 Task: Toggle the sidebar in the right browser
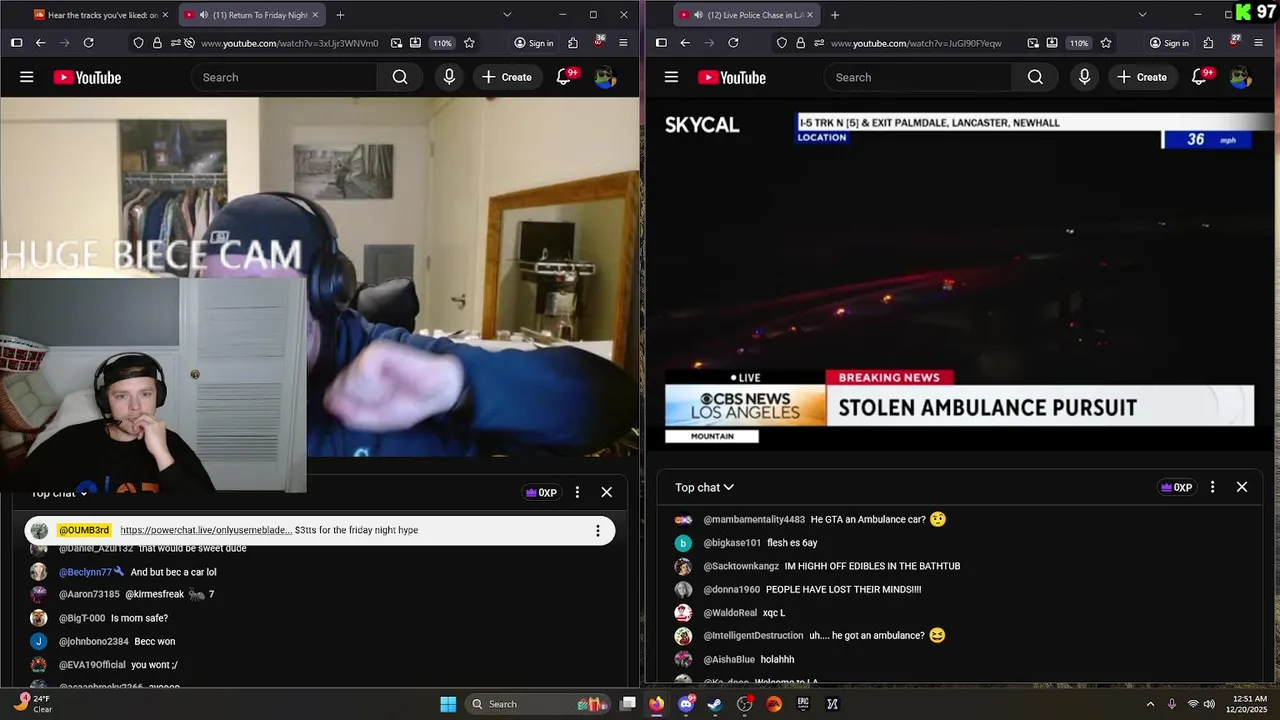click(661, 43)
